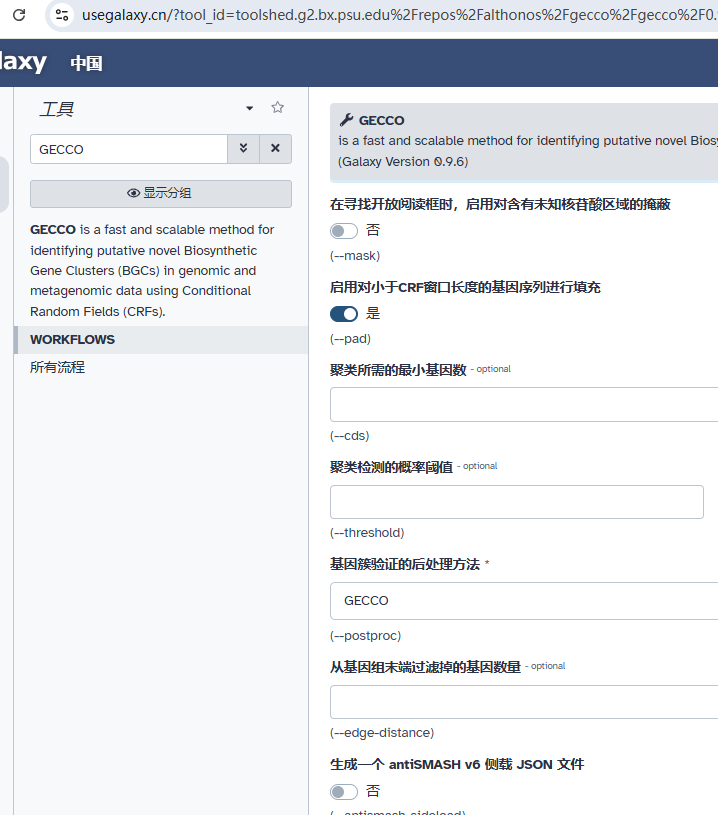Click the (--mask) help text
Screen dimensions: 718x815
355,256
